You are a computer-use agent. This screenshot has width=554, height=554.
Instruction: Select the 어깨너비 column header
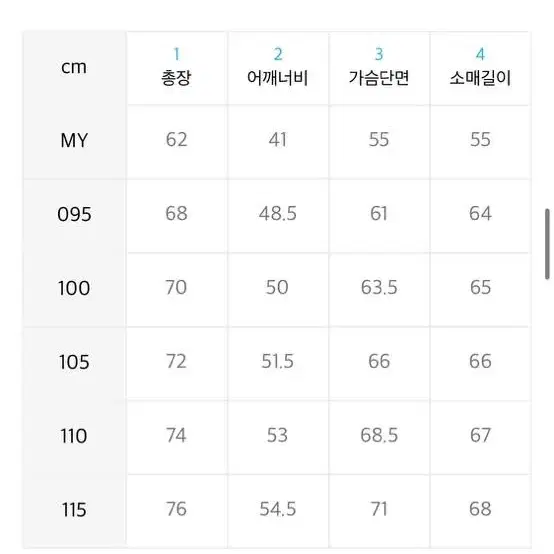(x=278, y=68)
